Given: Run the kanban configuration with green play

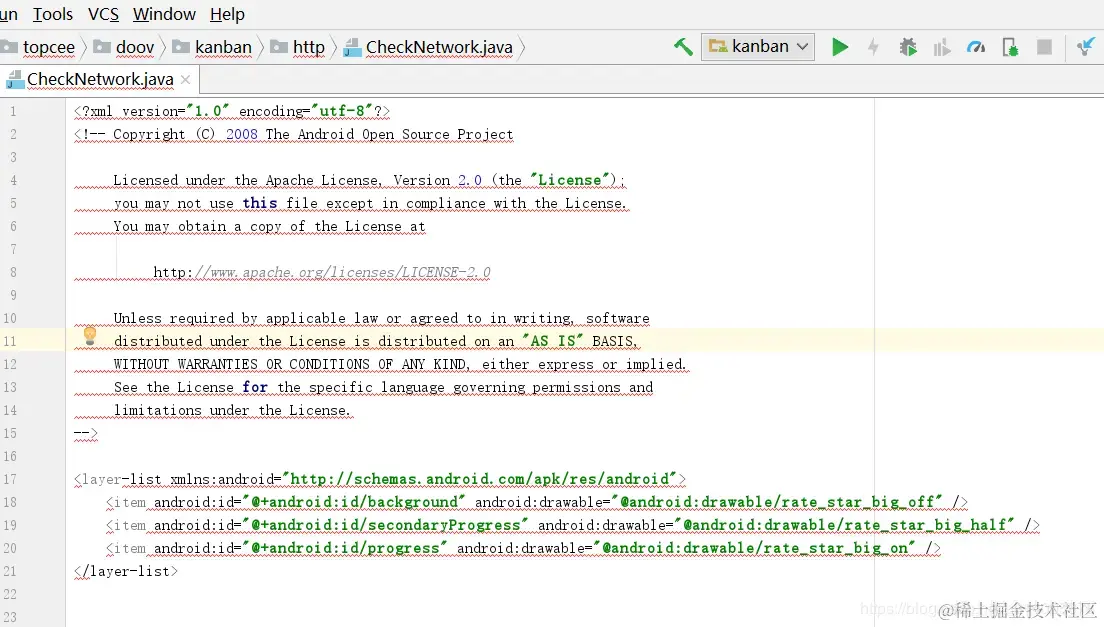Looking at the screenshot, I should [x=839, y=47].
